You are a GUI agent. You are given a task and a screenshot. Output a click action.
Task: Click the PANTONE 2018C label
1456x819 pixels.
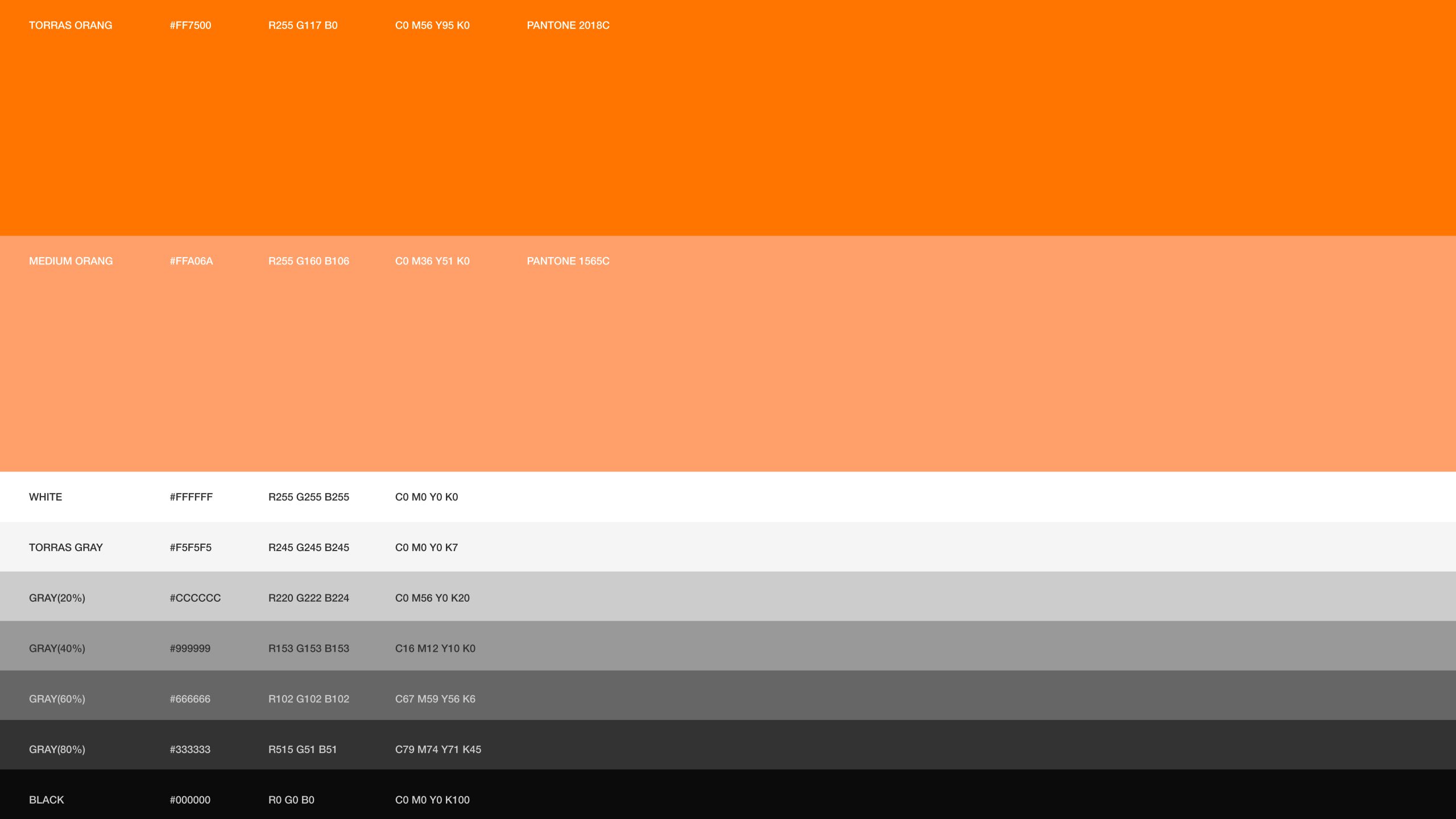point(568,26)
